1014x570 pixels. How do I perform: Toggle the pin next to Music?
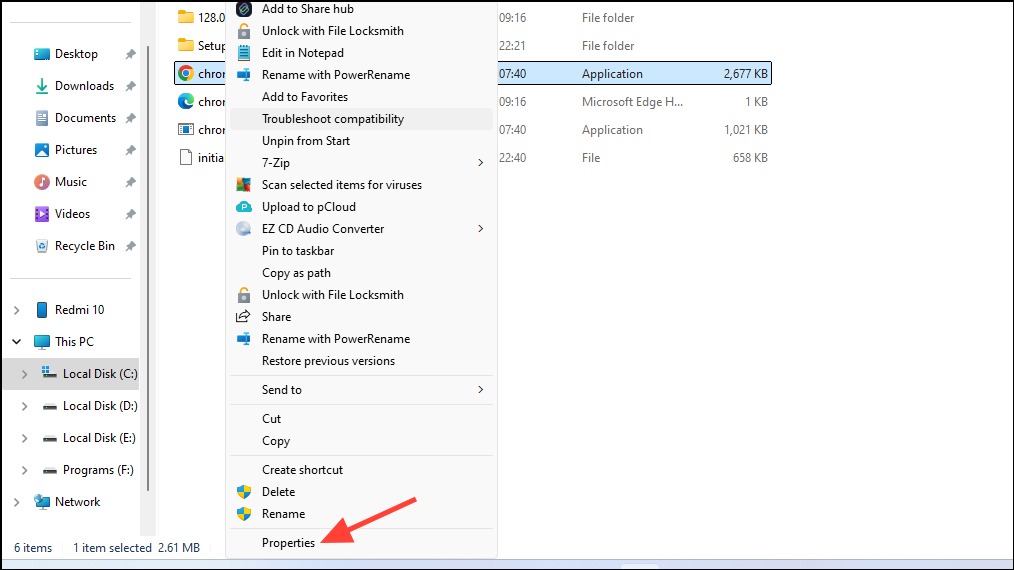tap(131, 182)
